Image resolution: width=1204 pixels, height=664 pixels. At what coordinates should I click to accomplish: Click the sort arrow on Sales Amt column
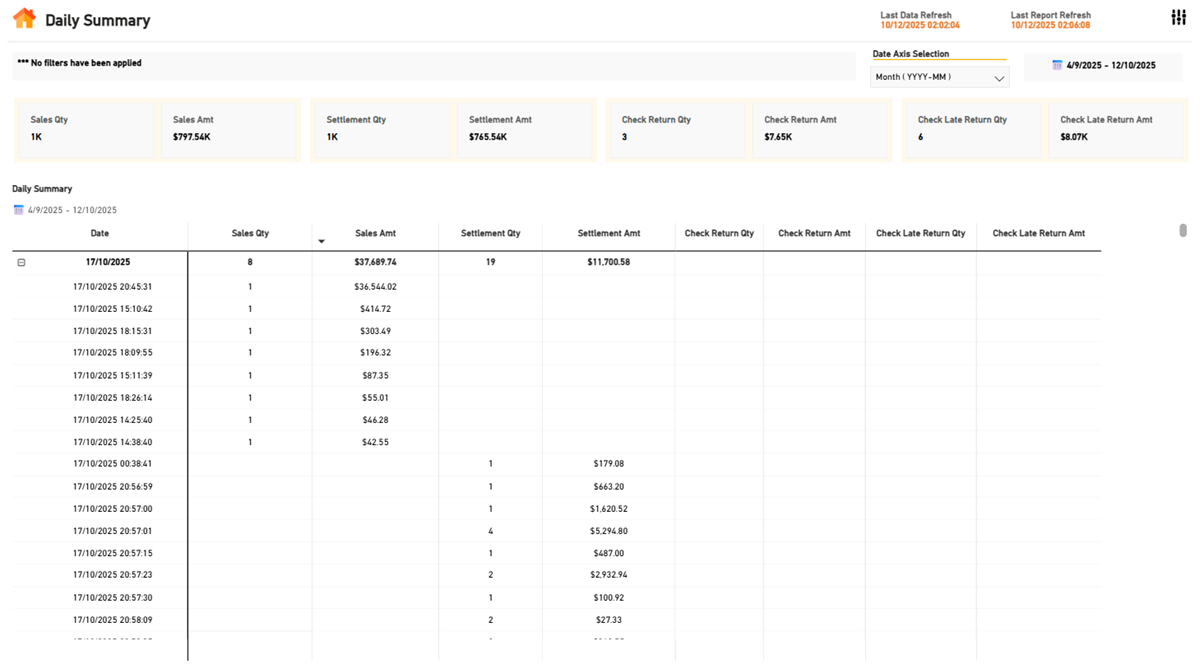click(x=321, y=242)
